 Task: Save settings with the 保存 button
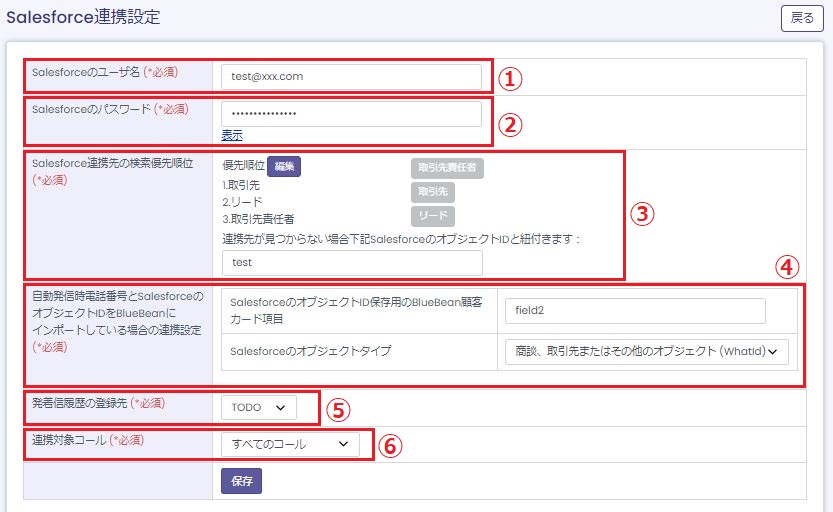[241, 481]
